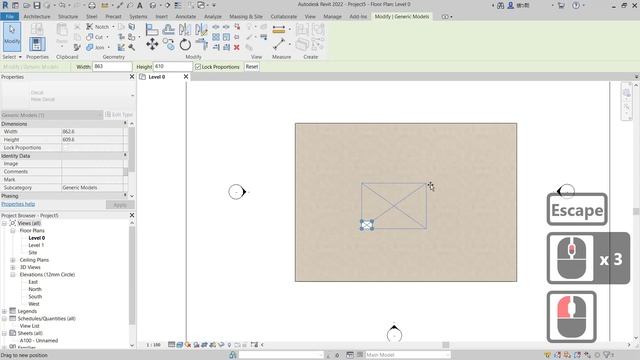Click the Offset tool icon

[x=168, y=30]
